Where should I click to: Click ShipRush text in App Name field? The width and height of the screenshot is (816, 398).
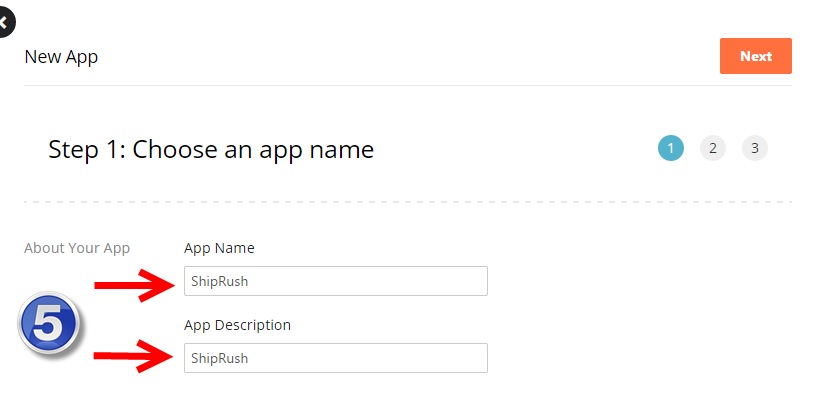click(220, 281)
